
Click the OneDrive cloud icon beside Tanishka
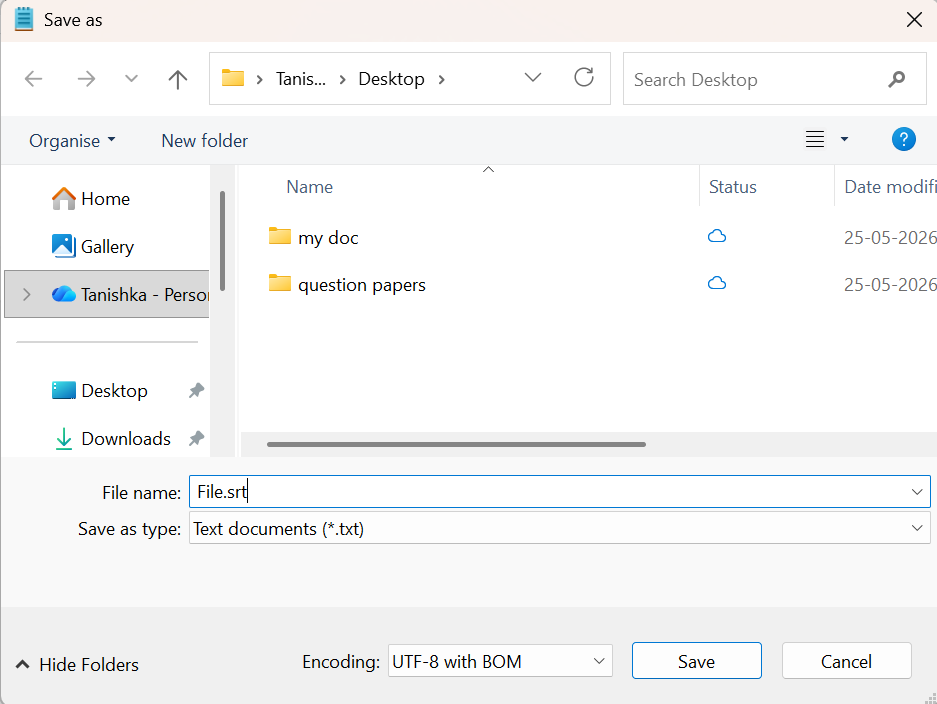[x=63, y=294]
